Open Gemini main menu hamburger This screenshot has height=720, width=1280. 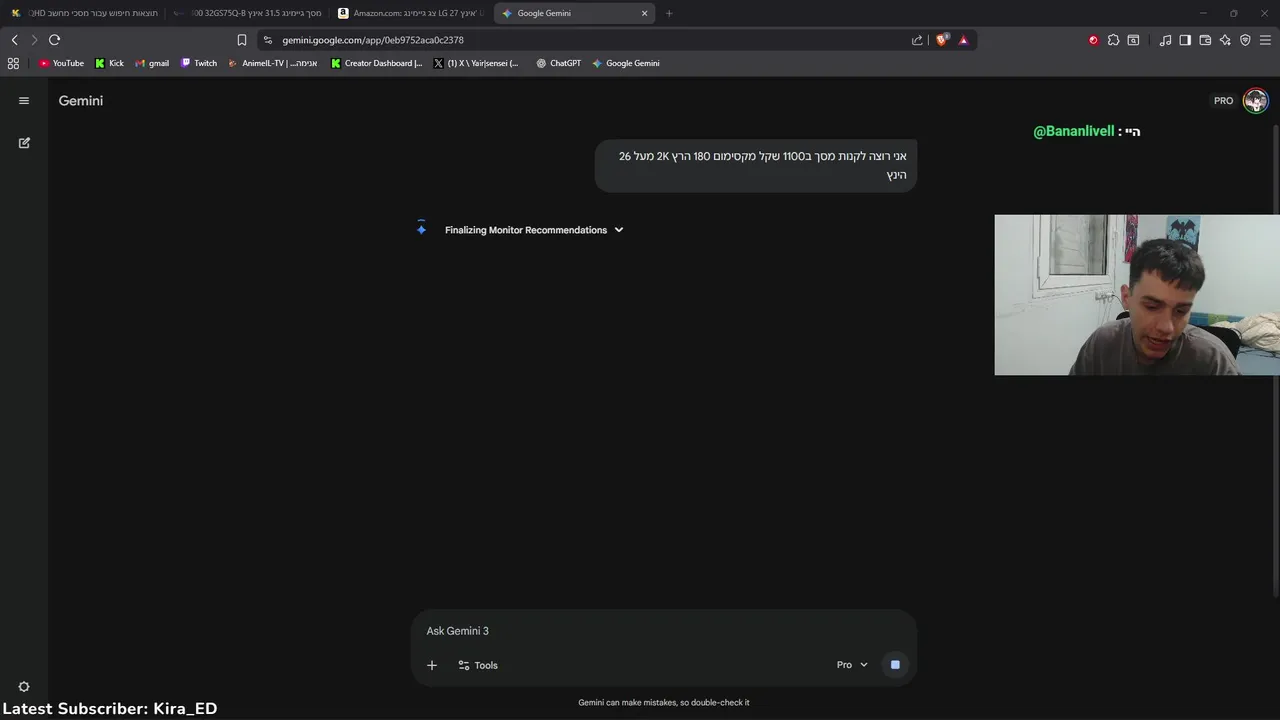pyautogui.click(x=24, y=101)
